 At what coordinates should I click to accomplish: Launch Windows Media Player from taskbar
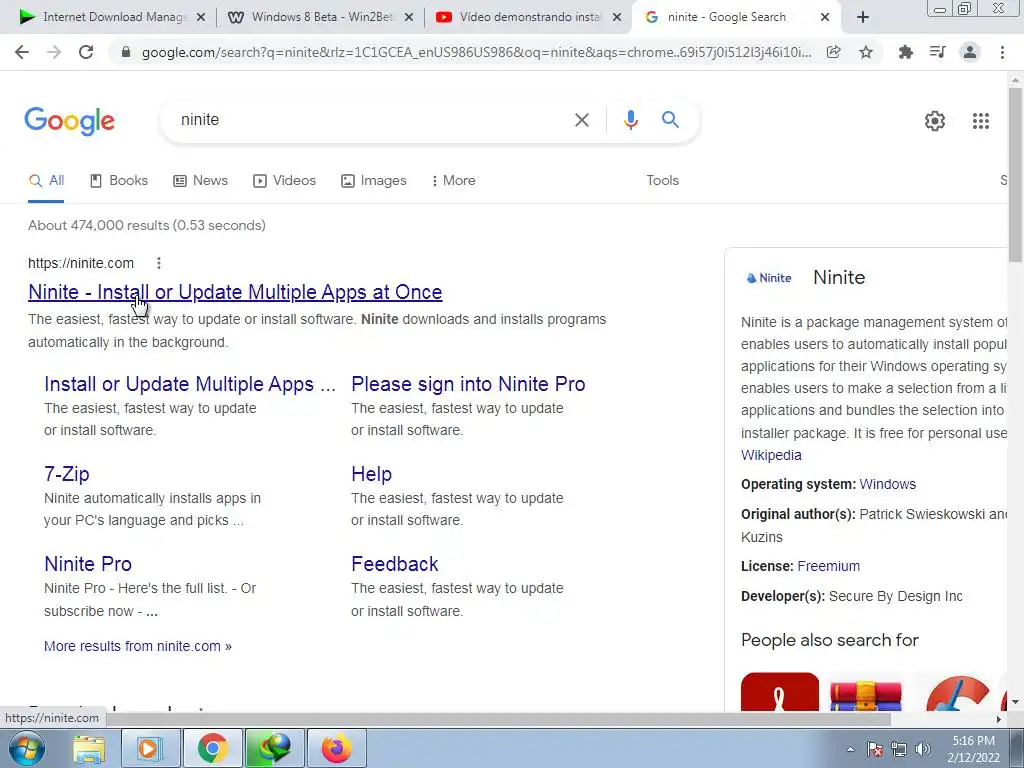150,748
